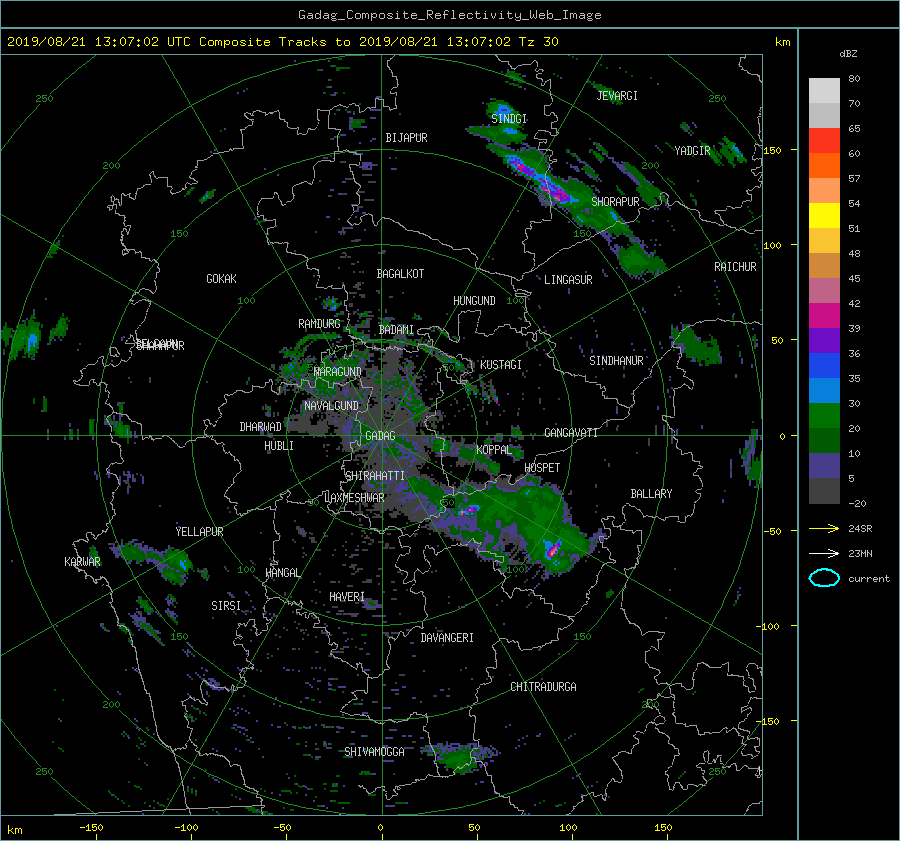900x841 pixels.
Task: Click the dark grey -20 dBZ swatch
Action: pos(824,490)
